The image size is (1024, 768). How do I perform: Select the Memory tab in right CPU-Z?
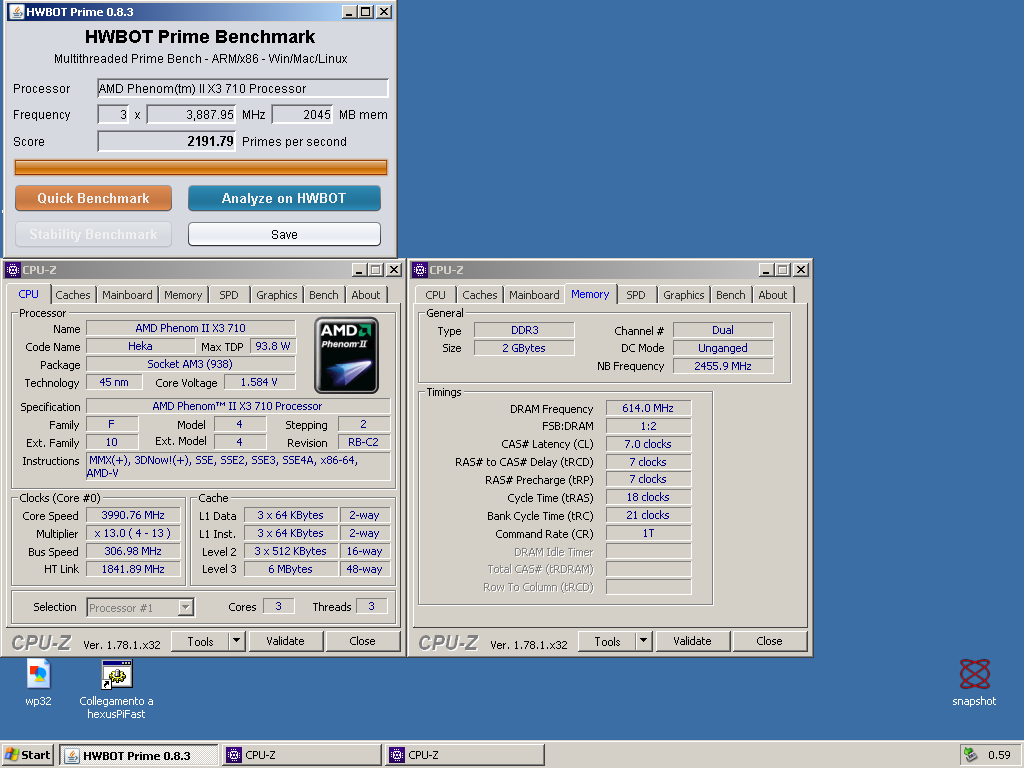[590, 295]
